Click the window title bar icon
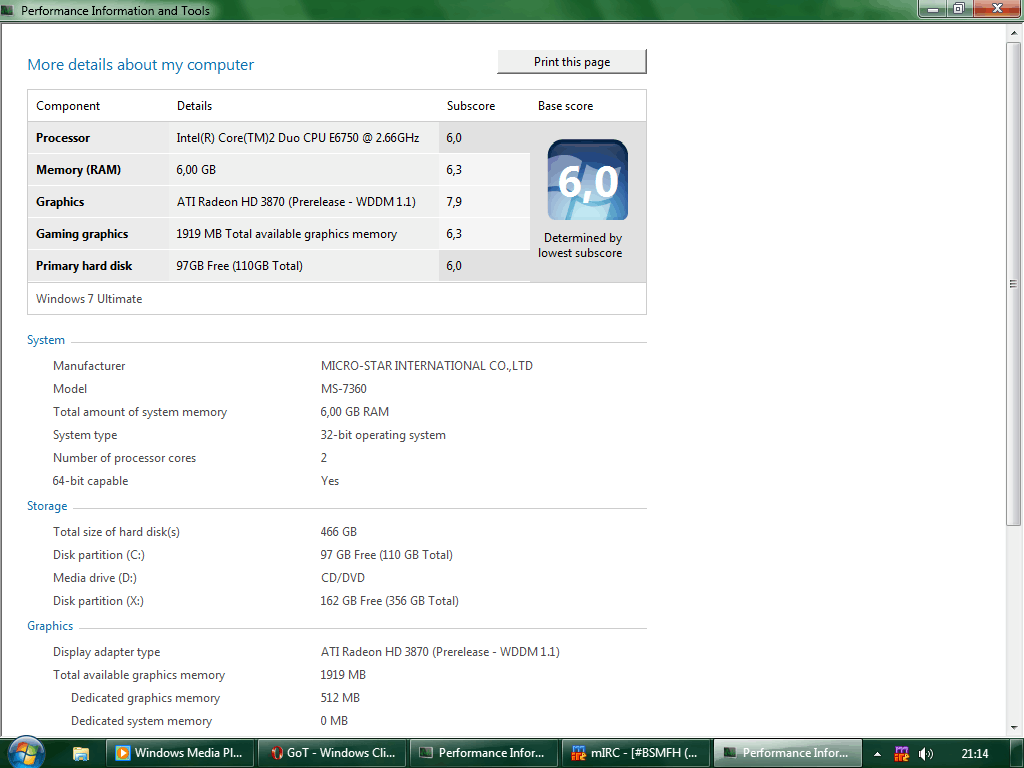 coord(8,10)
